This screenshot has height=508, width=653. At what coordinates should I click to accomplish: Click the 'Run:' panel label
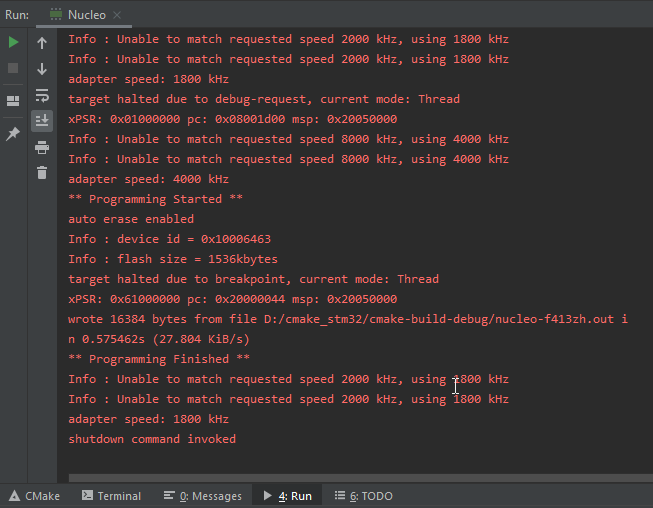click(17, 15)
